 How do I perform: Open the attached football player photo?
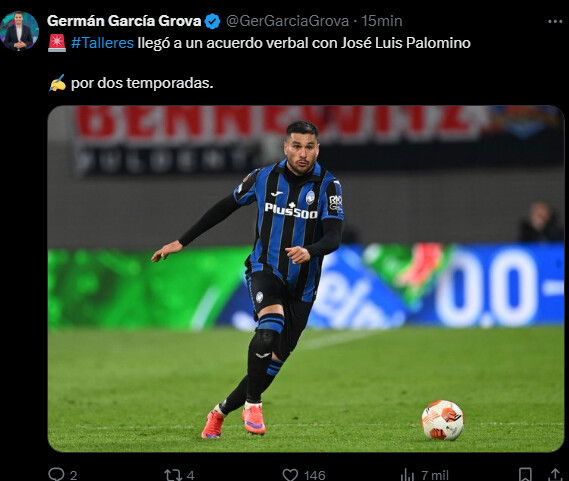306,278
